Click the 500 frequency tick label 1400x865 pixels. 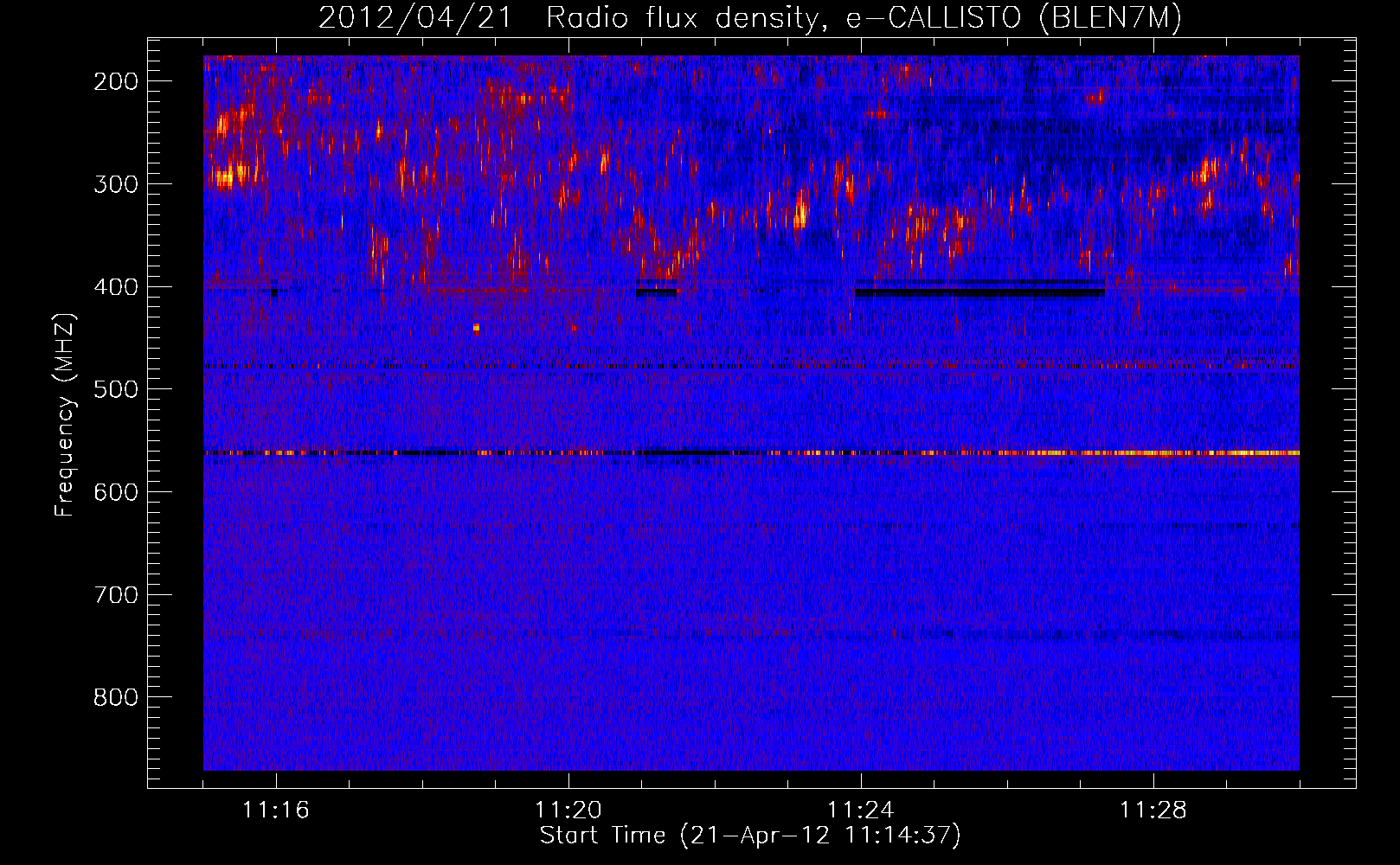click(x=116, y=389)
